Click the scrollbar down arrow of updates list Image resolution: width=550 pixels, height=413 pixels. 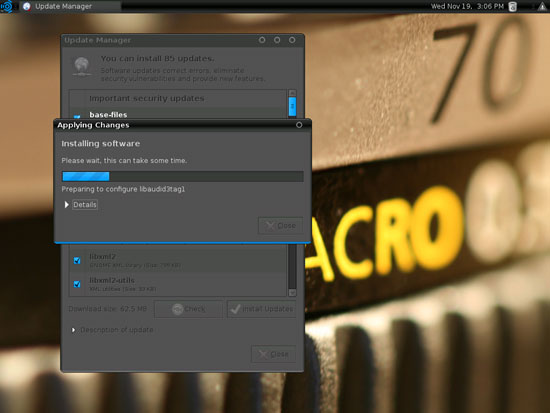[x=292, y=292]
